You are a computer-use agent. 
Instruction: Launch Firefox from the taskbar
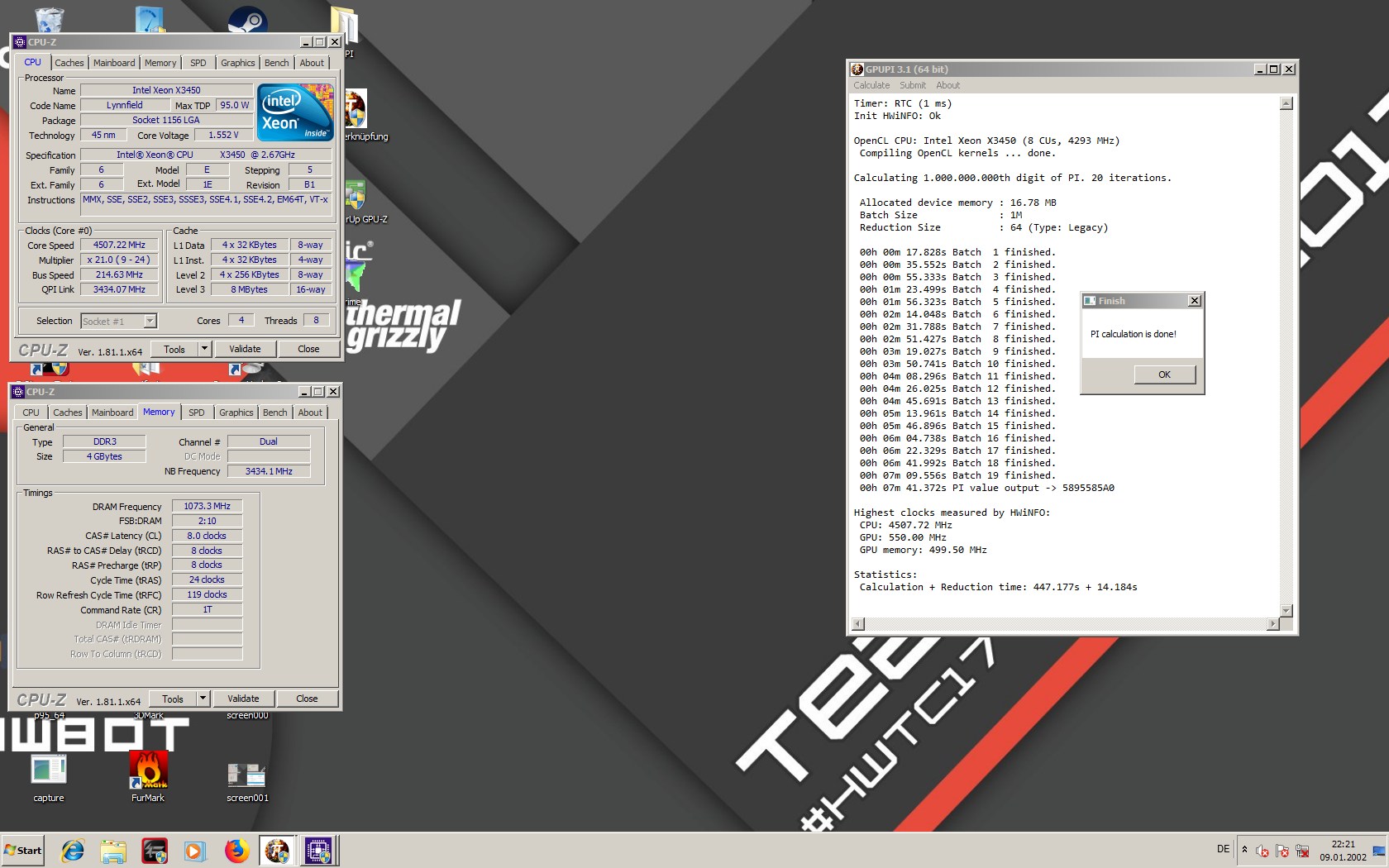tap(236, 850)
